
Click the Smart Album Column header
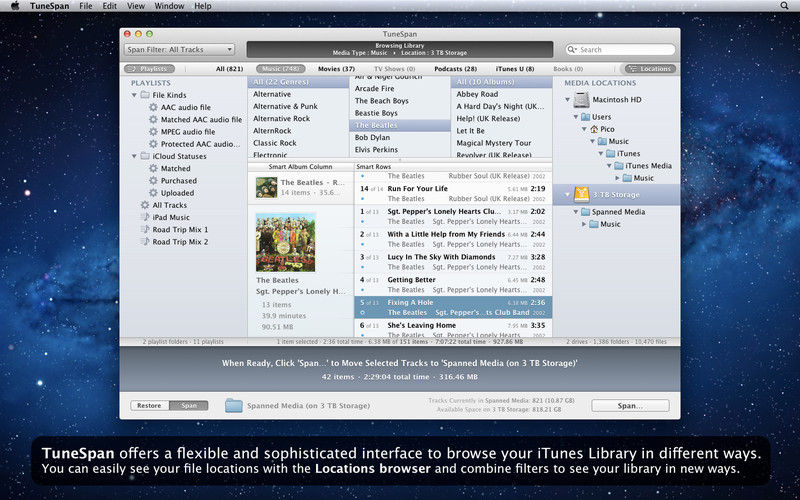point(301,167)
